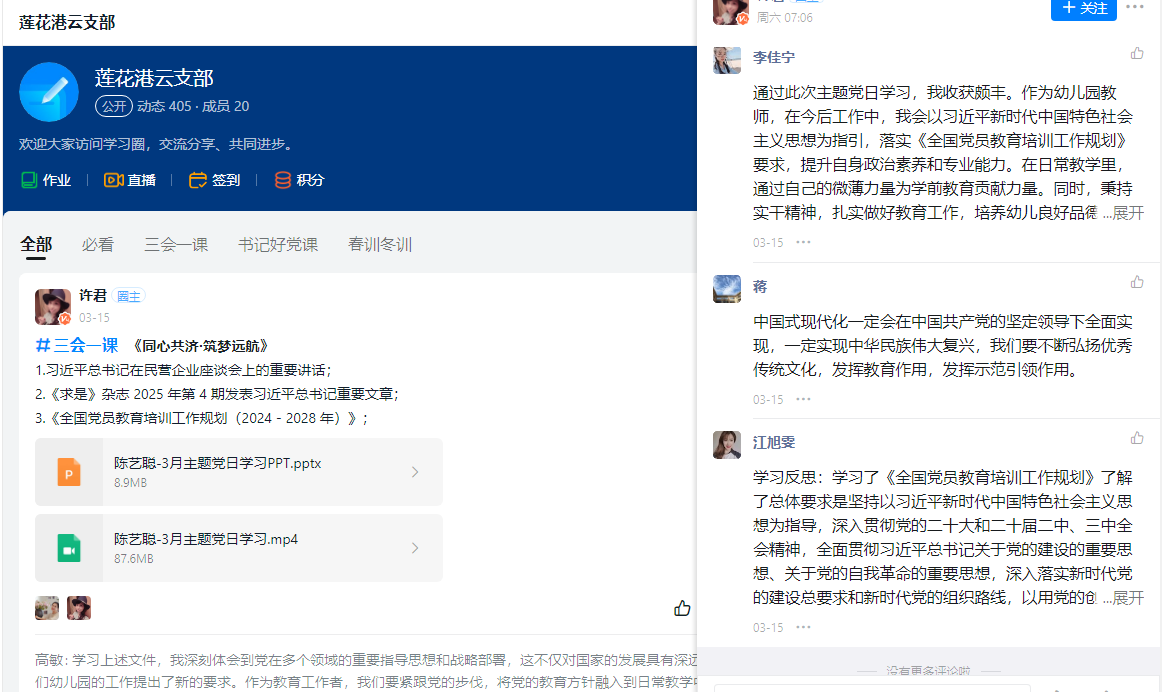Click the 公开 public badge
1162x692 pixels.
pyautogui.click(x=114, y=106)
